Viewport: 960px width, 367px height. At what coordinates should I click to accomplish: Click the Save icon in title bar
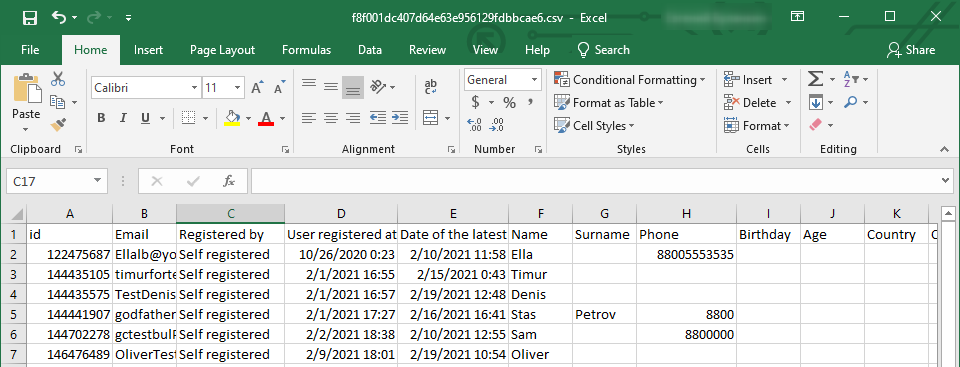pyautogui.click(x=29, y=18)
